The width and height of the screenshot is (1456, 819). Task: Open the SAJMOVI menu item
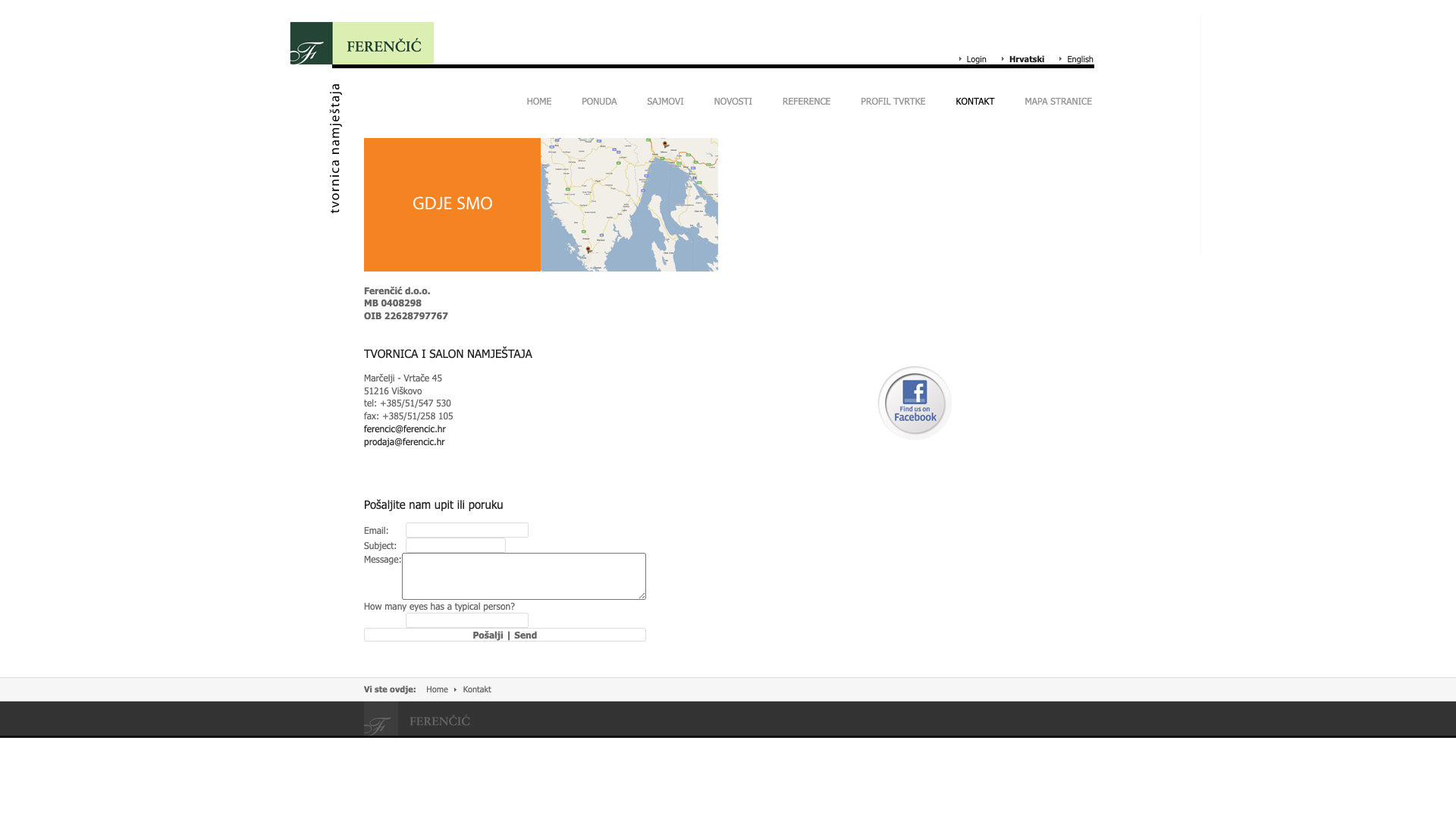664,102
